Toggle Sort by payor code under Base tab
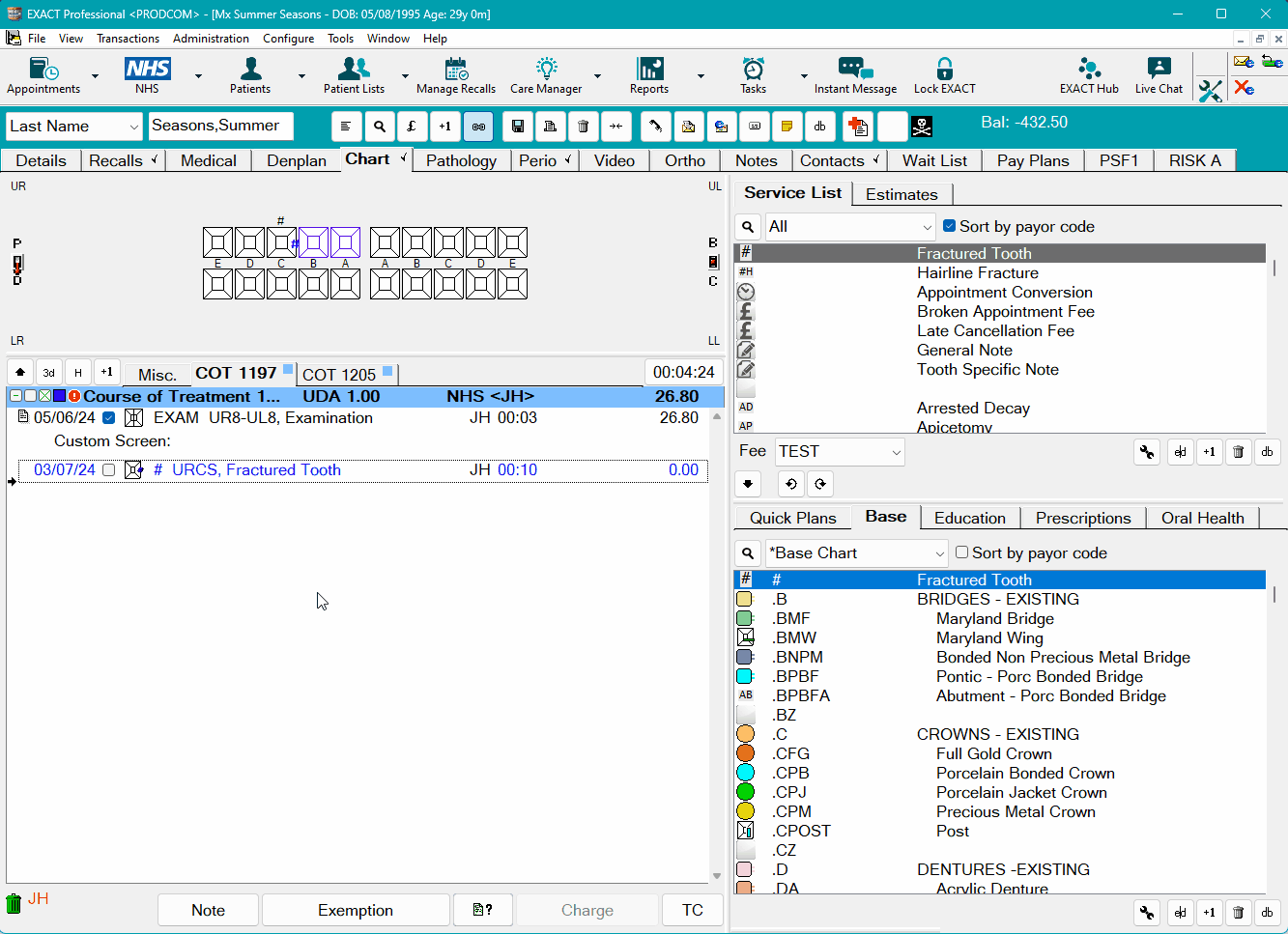Image resolution: width=1288 pixels, height=934 pixels. click(961, 552)
